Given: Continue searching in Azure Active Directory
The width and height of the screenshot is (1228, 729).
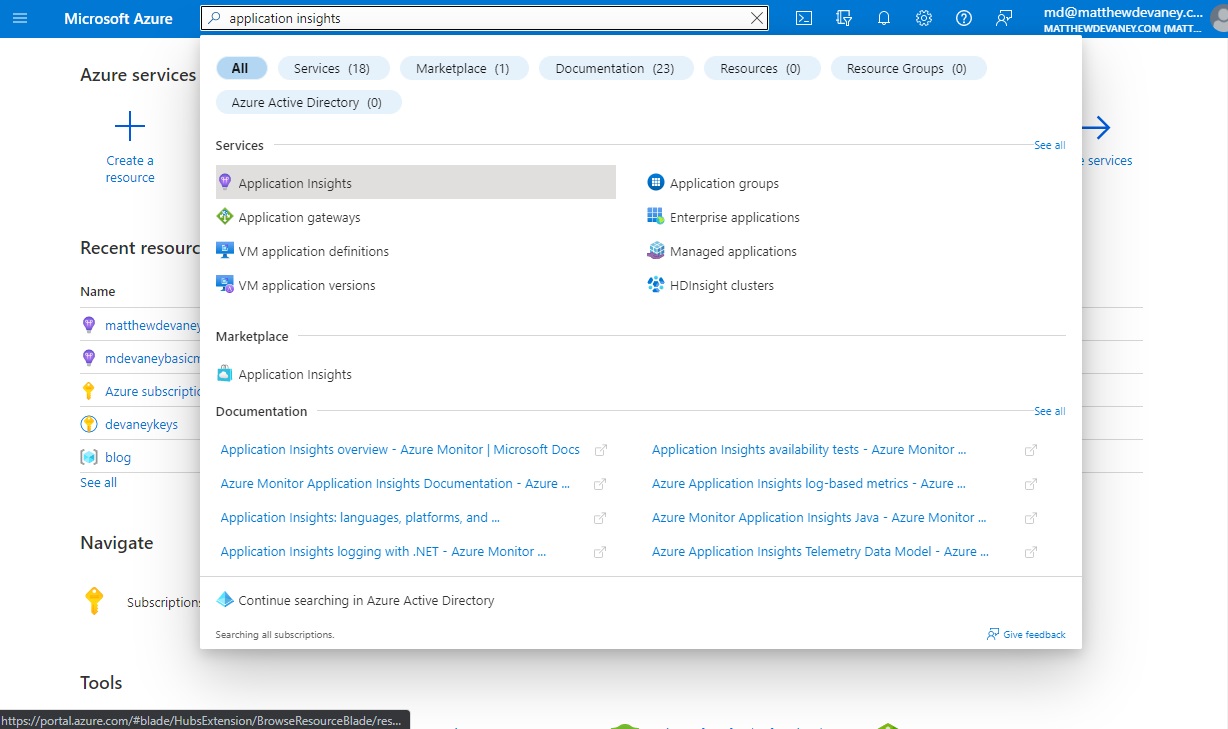Looking at the screenshot, I should click(x=366, y=601).
